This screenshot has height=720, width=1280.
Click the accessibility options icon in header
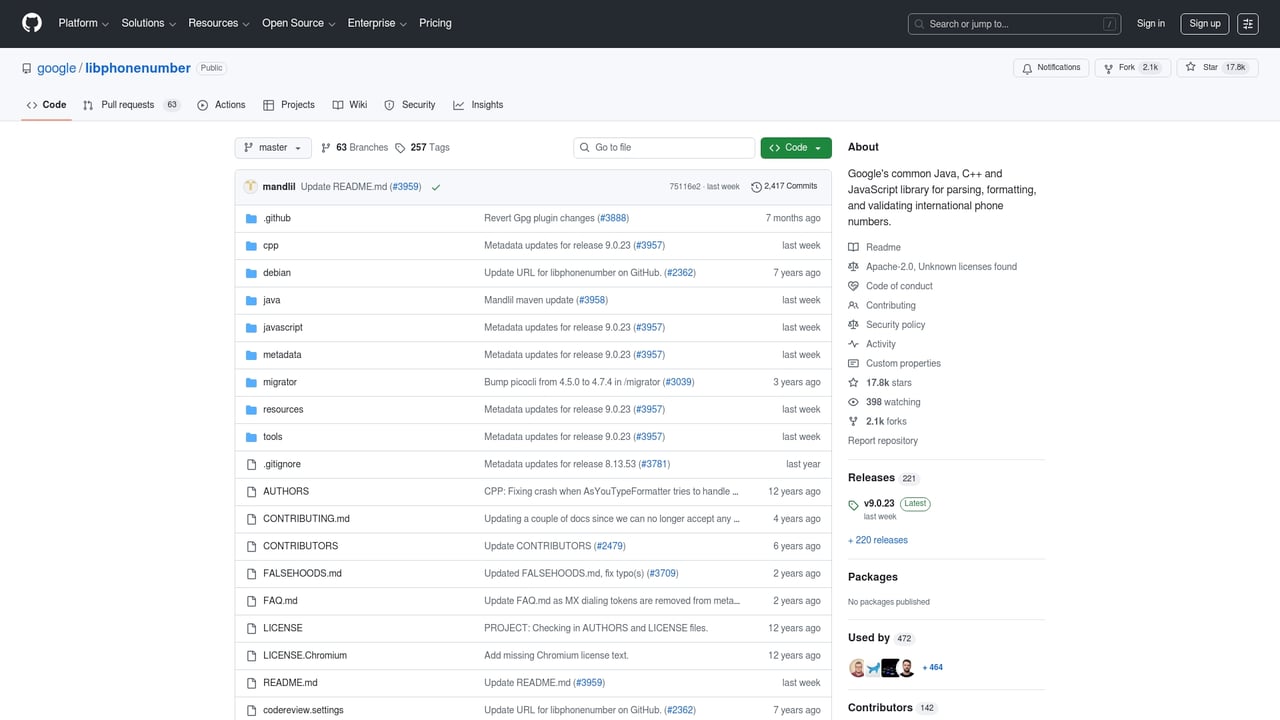tap(1247, 24)
